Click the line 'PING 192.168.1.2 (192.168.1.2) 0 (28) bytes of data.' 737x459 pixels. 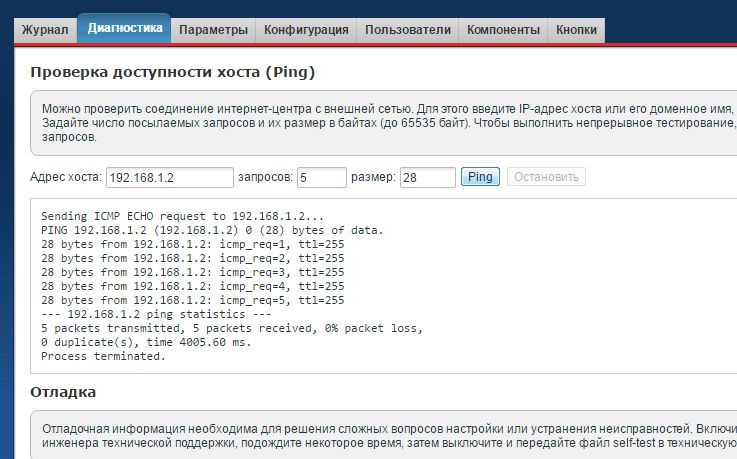(x=212, y=230)
